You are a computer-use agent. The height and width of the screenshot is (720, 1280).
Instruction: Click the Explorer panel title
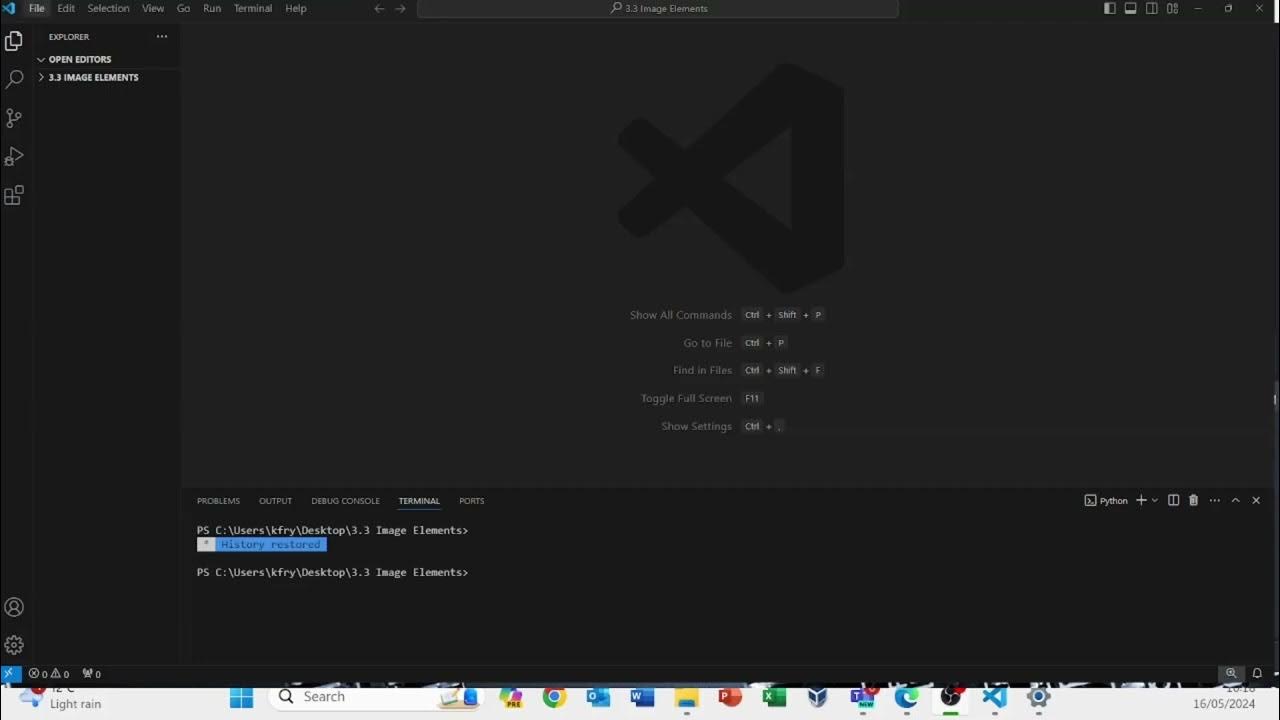coord(69,37)
